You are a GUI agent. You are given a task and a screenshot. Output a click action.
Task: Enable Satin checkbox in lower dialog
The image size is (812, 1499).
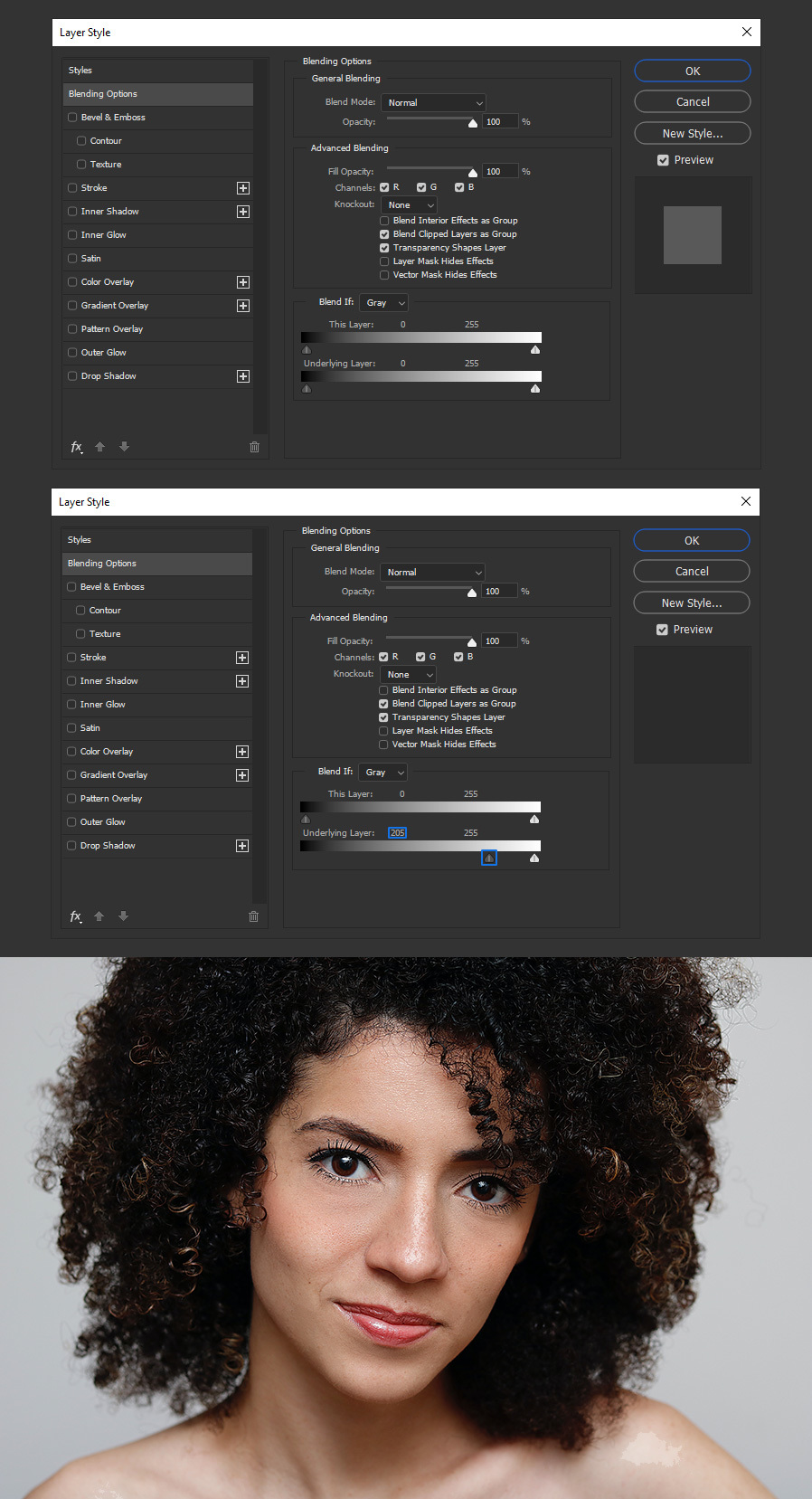click(71, 728)
